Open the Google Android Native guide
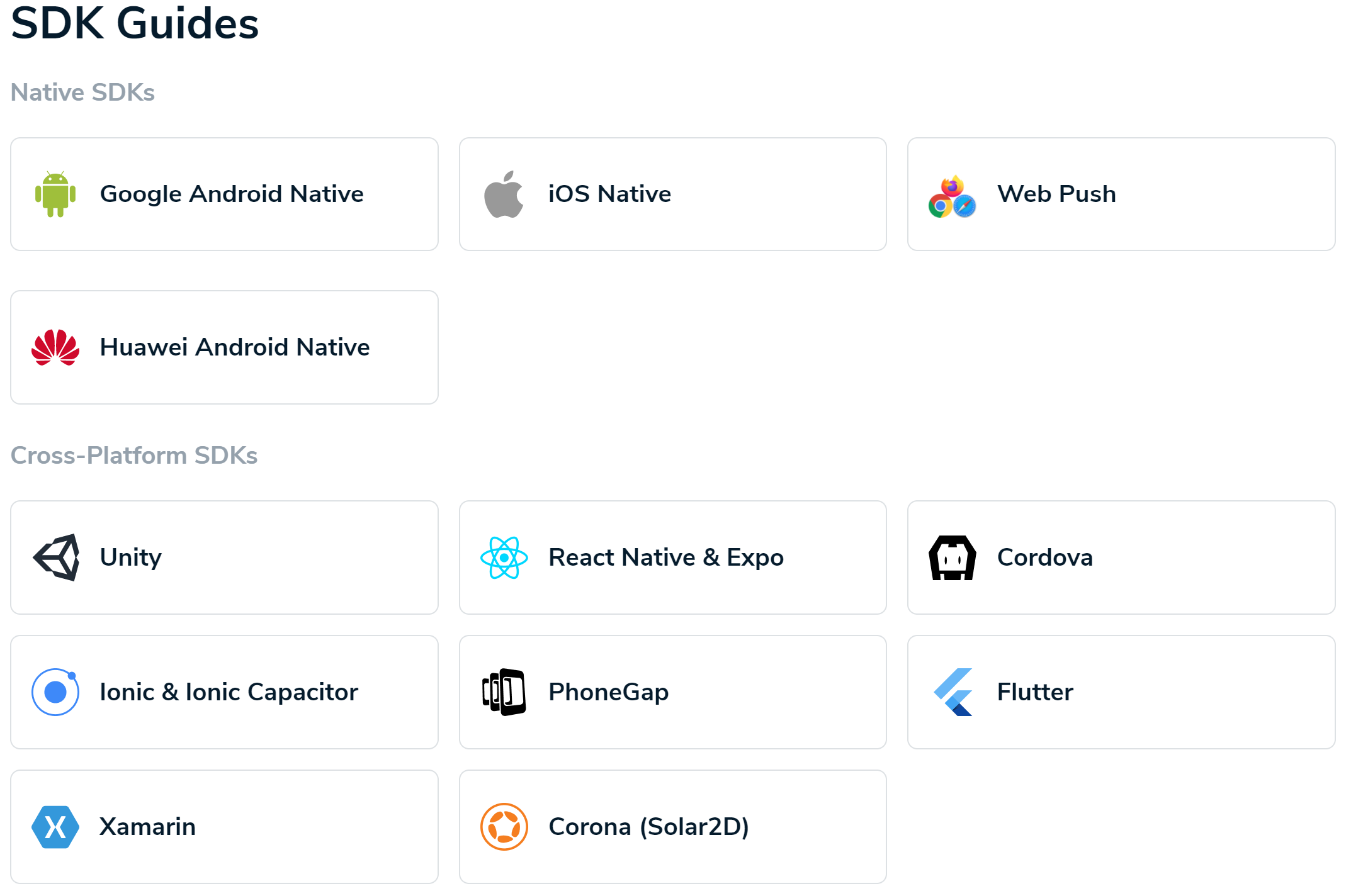Screen dimensions: 1346x896 (224, 194)
